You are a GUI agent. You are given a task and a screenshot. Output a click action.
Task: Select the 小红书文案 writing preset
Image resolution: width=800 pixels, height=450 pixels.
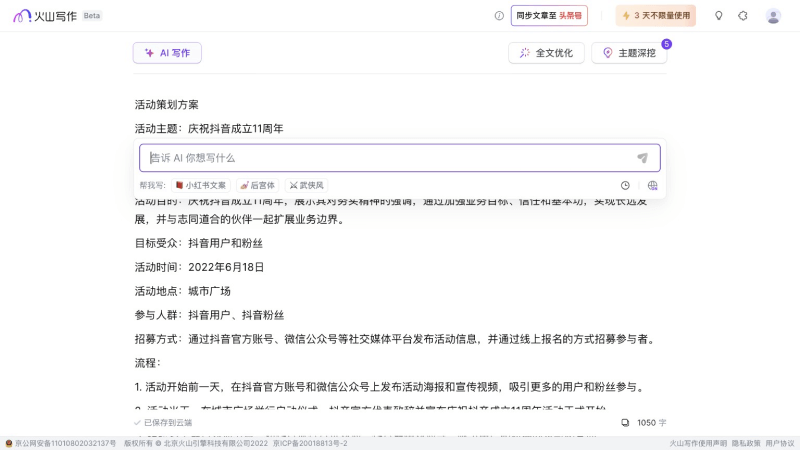[201, 185]
